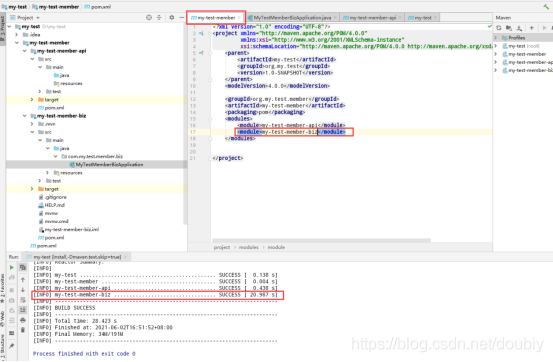553x362 pixels.
Task: Click Download Sources and Documentation icon
Action: (519, 28)
